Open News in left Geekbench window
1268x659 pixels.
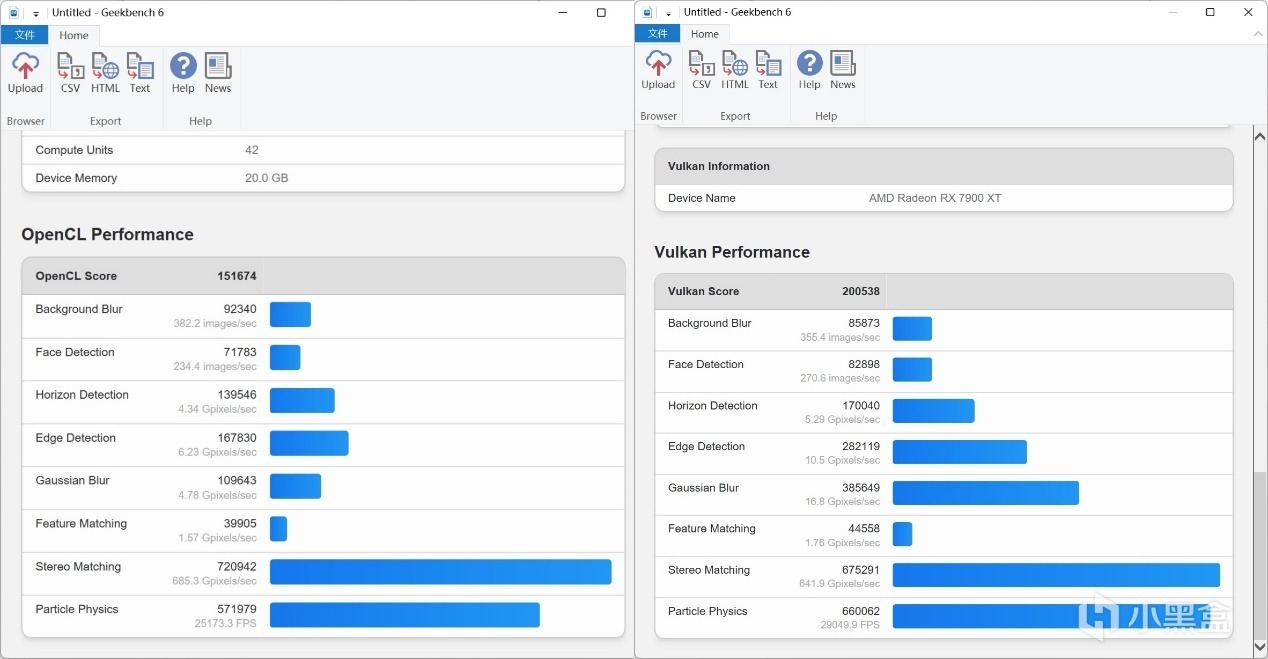[218, 74]
